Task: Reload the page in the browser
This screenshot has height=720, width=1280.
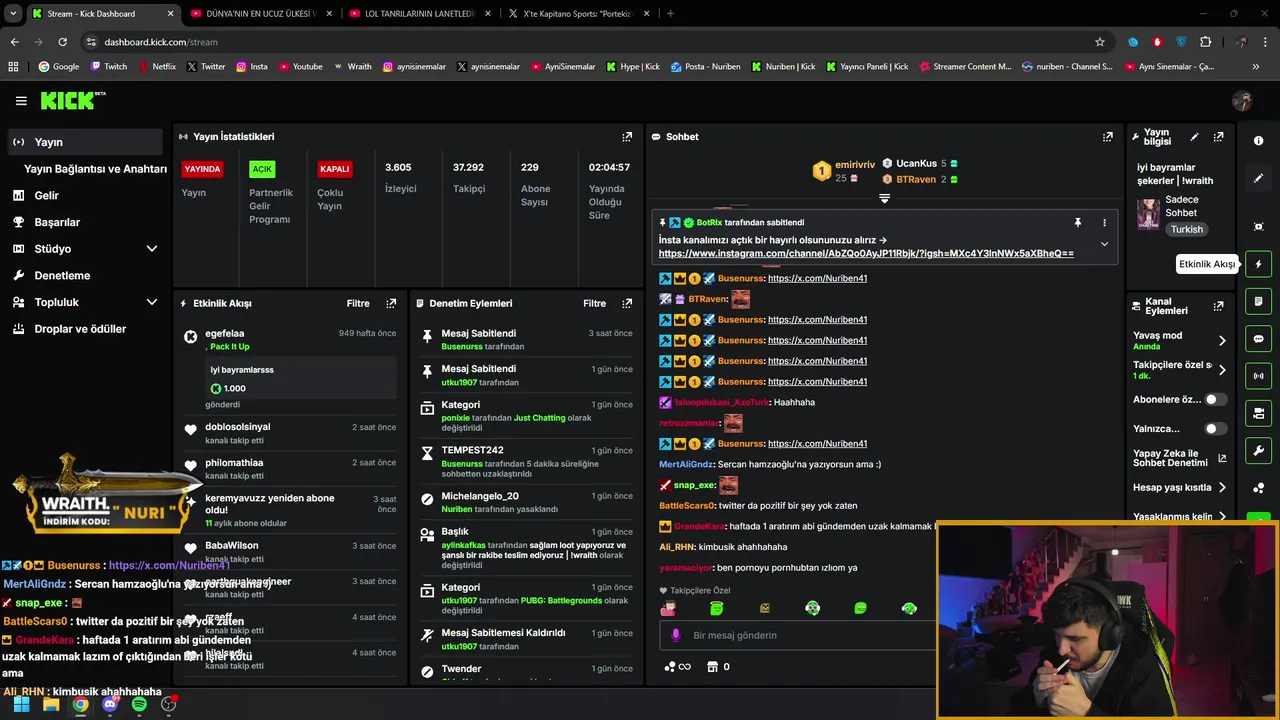Action: click(62, 42)
